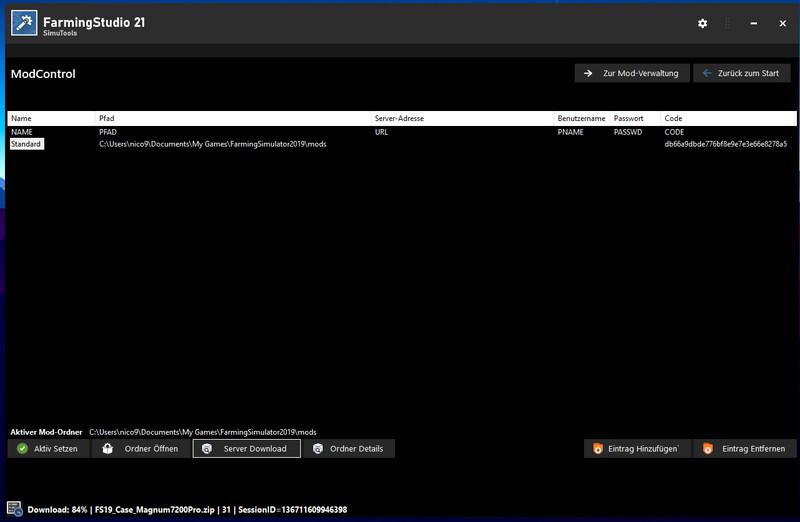
Task: Click the details icon on Ordner Details
Action: [318, 449]
